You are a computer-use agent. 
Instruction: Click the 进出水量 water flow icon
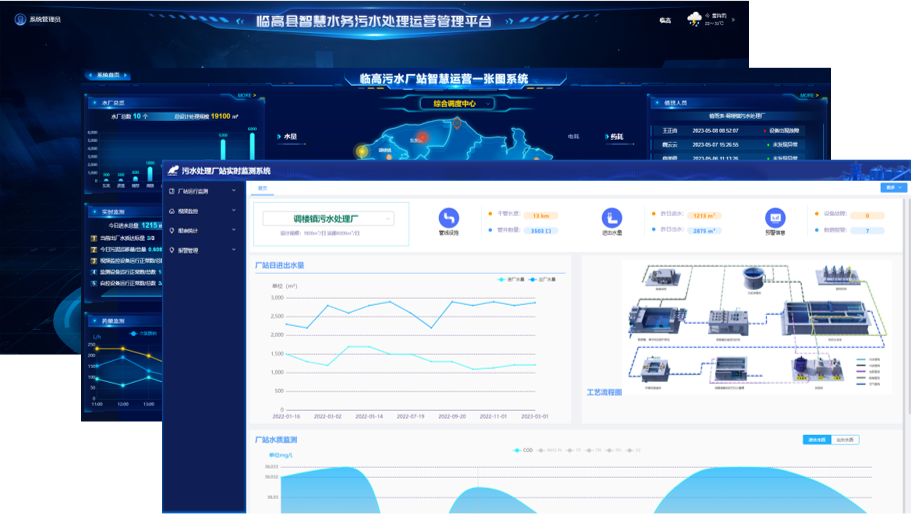click(x=611, y=217)
